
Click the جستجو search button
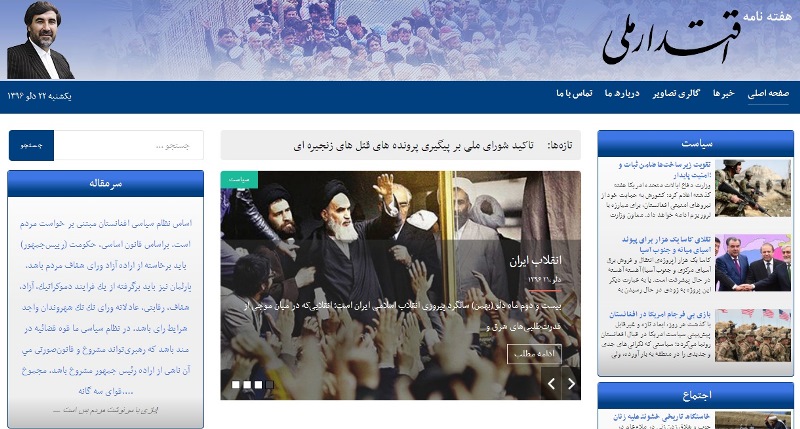coord(31,145)
